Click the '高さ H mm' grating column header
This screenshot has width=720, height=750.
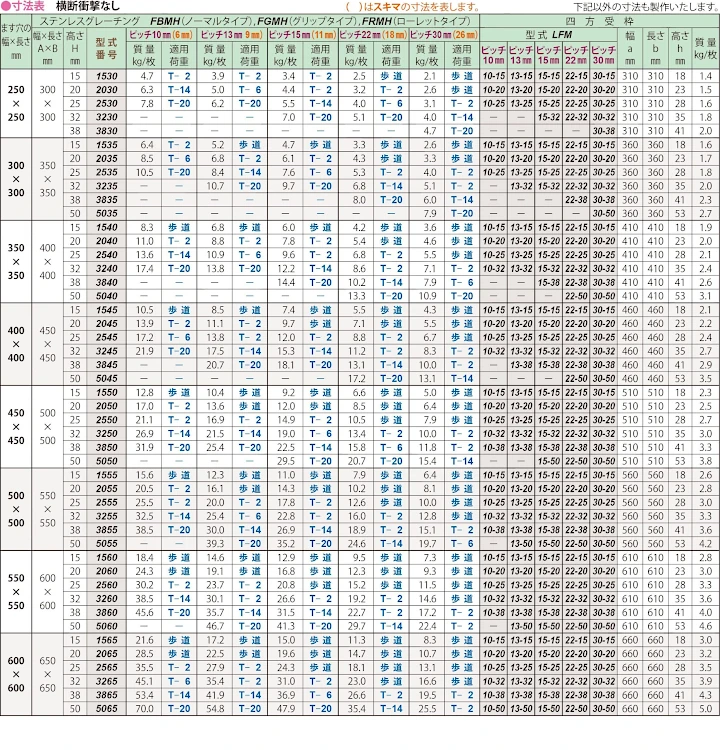point(75,49)
